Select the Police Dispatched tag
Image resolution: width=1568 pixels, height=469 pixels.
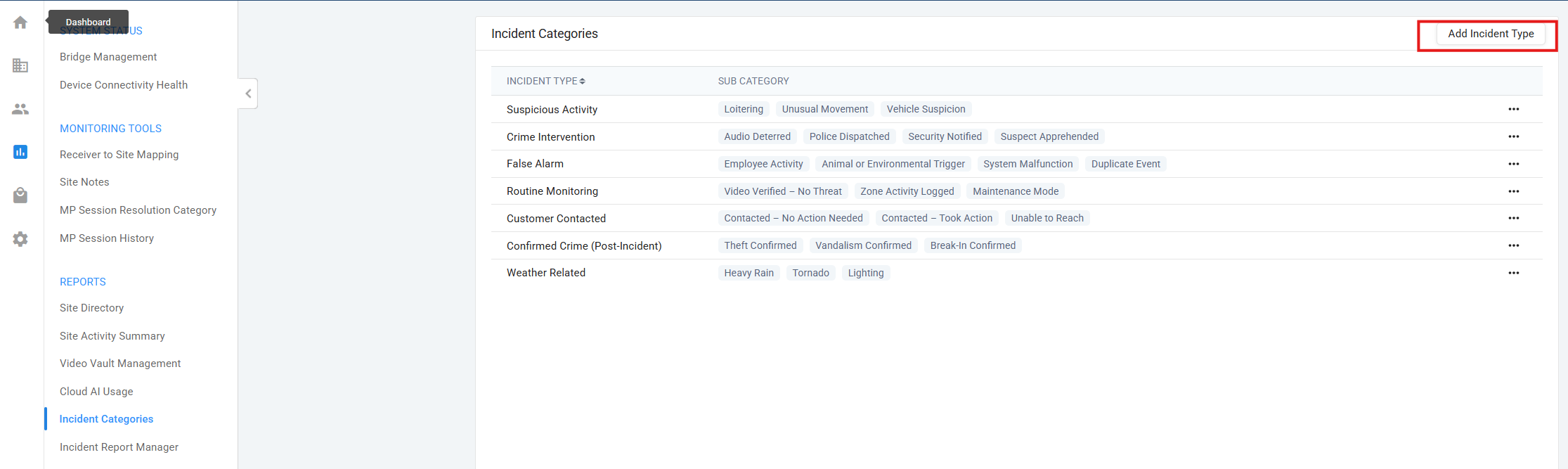click(x=849, y=136)
